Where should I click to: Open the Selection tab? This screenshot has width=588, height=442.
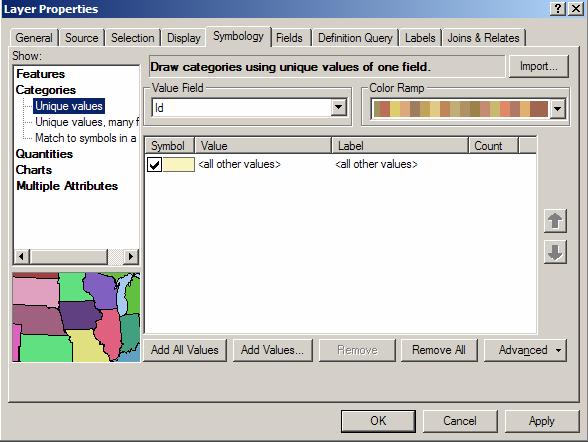(x=132, y=38)
